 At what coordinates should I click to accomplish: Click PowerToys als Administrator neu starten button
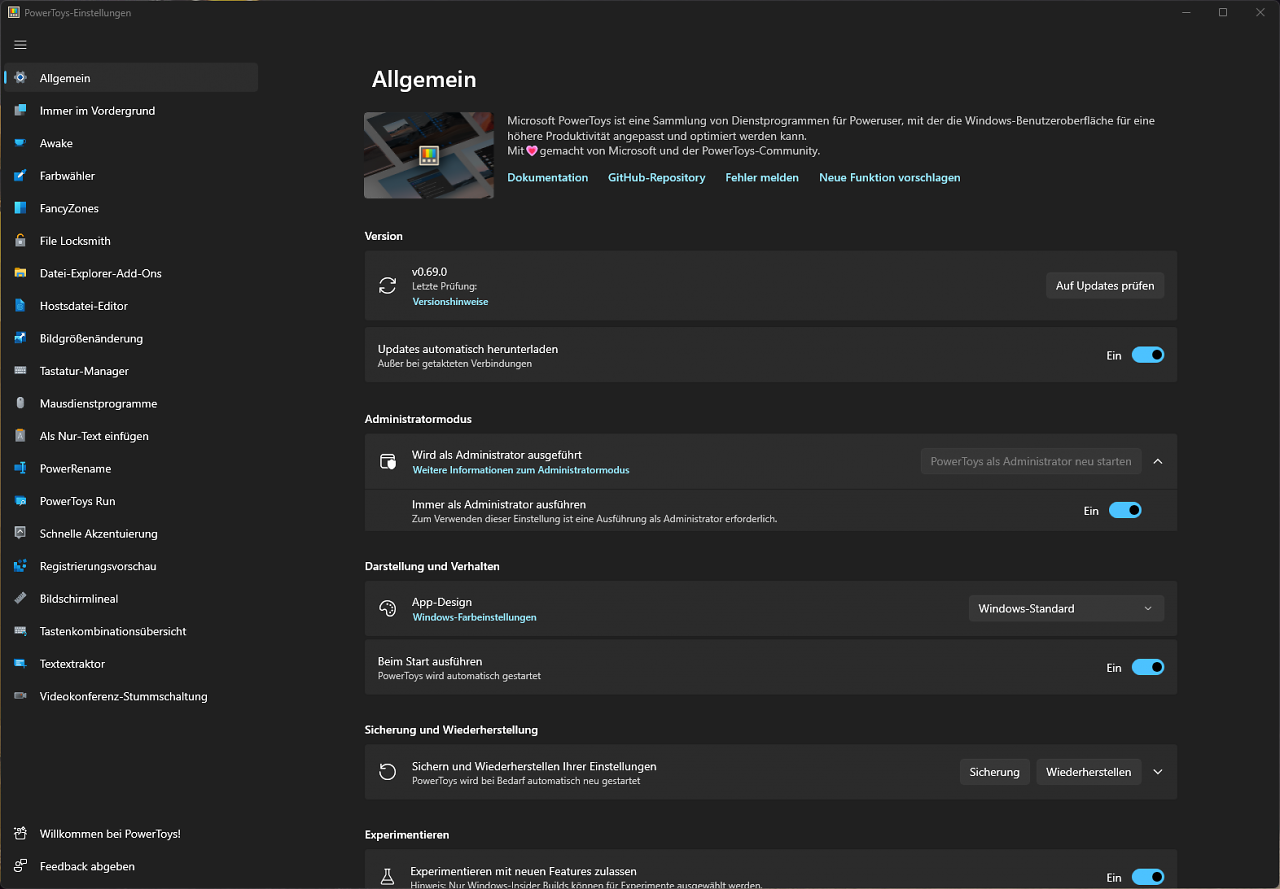pyautogui.click(x=1031, y=461)
